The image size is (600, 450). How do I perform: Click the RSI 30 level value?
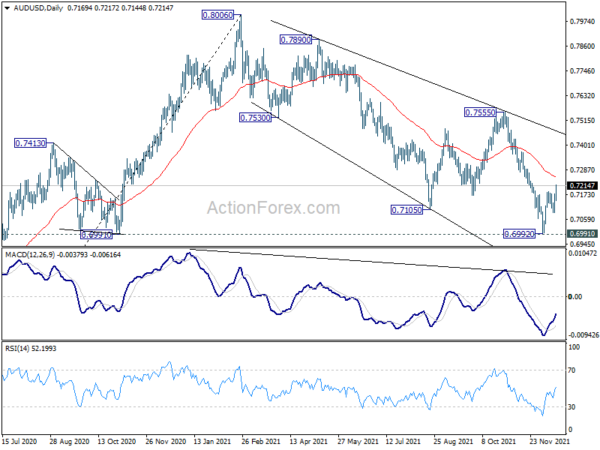[x=572, y=407]
